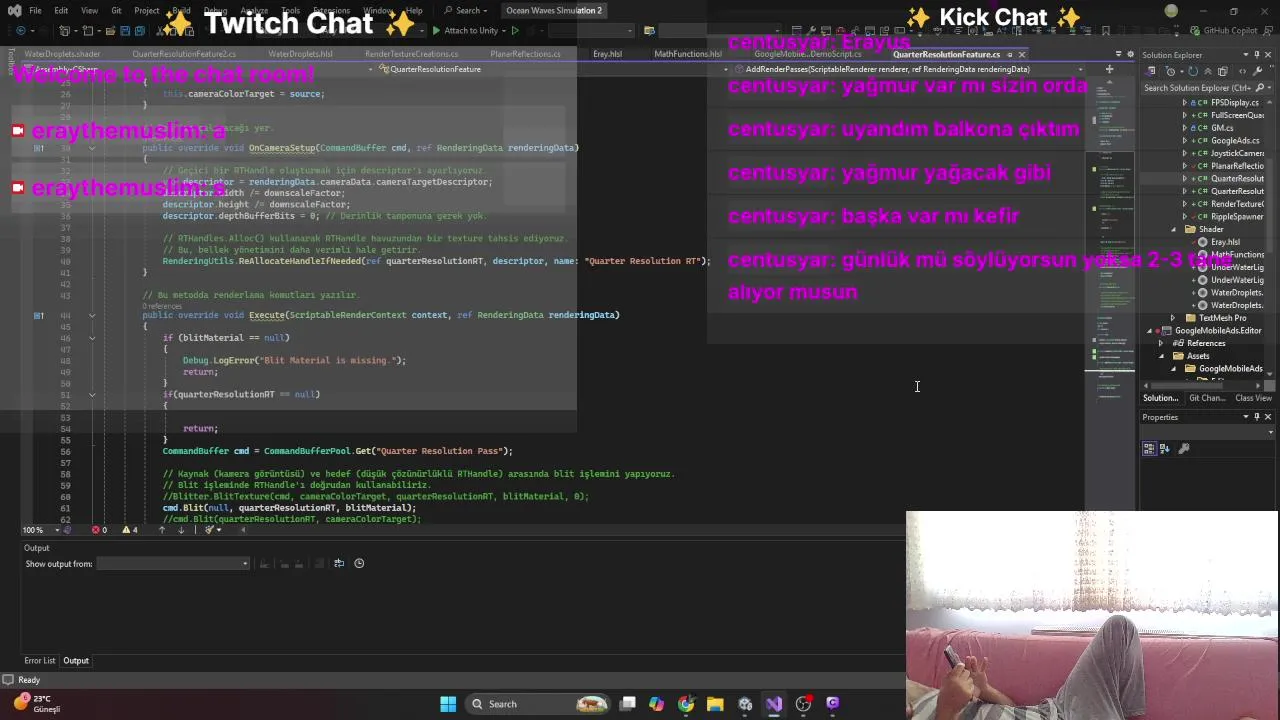Open Windows Start menu

(448, 704)
